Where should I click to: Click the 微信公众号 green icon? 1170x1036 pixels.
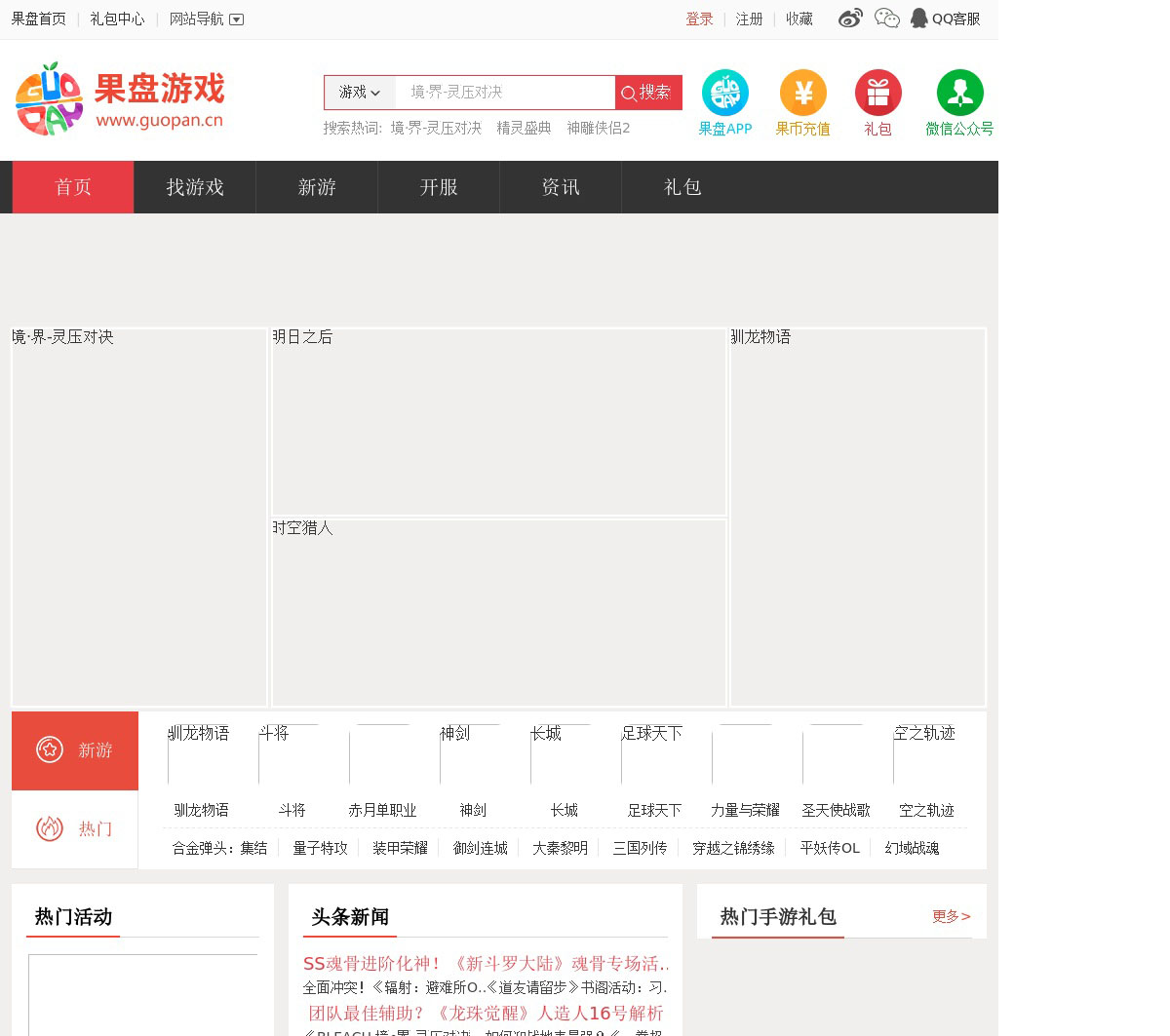959,94
